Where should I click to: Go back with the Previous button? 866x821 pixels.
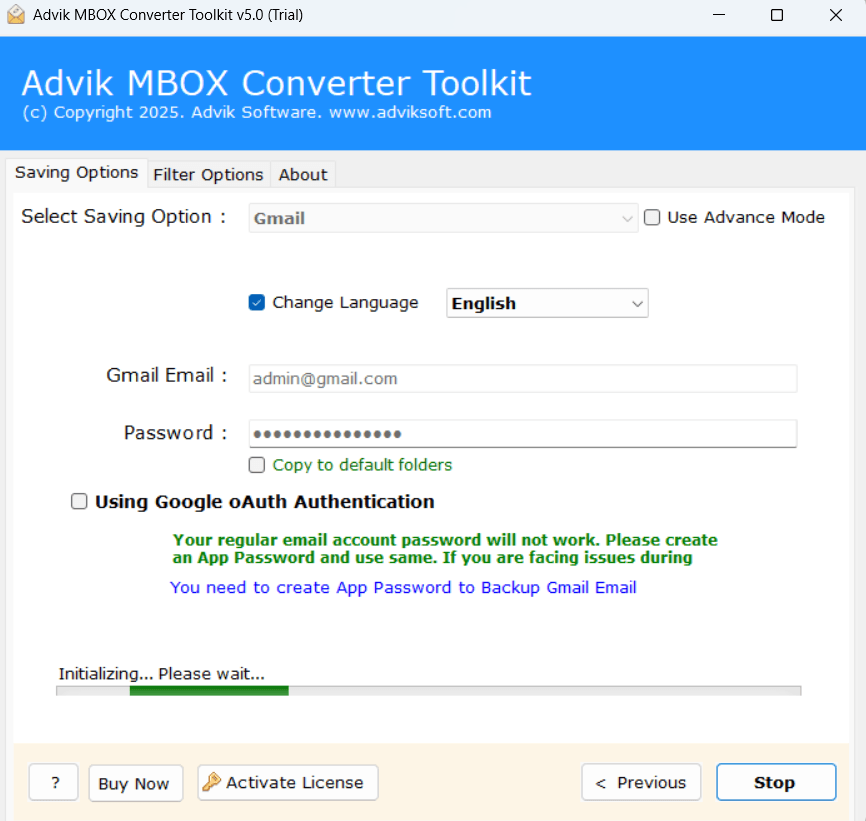point(641,782)
